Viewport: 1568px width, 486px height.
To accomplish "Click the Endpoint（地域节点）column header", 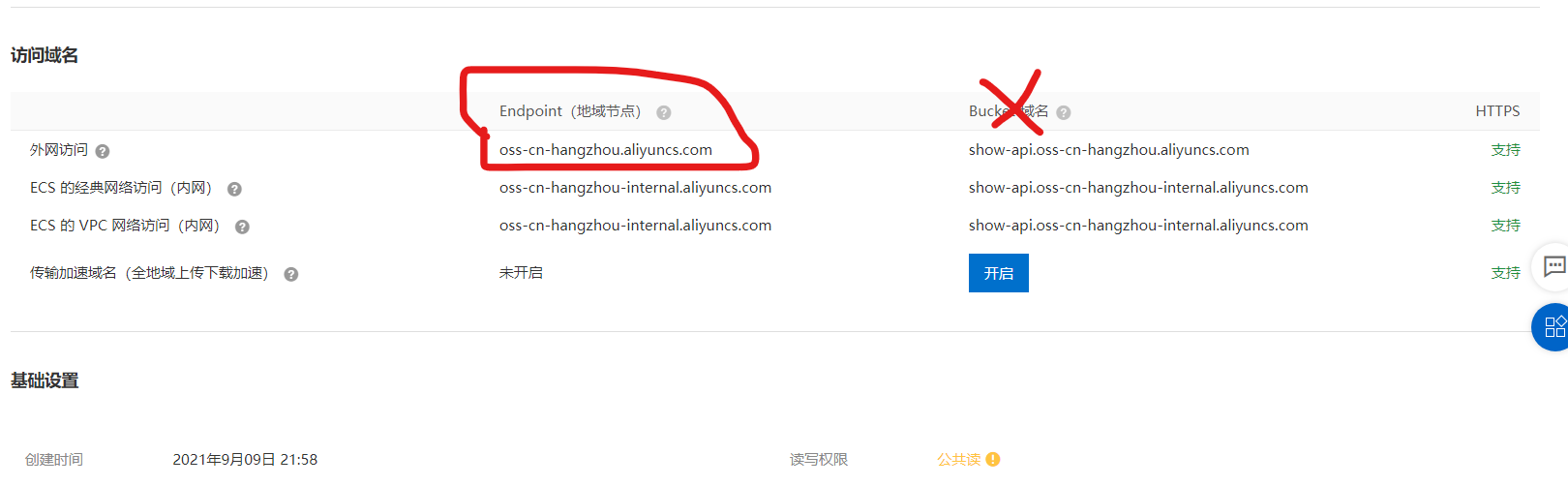I will pyautogui.click(x=570, y=111).
